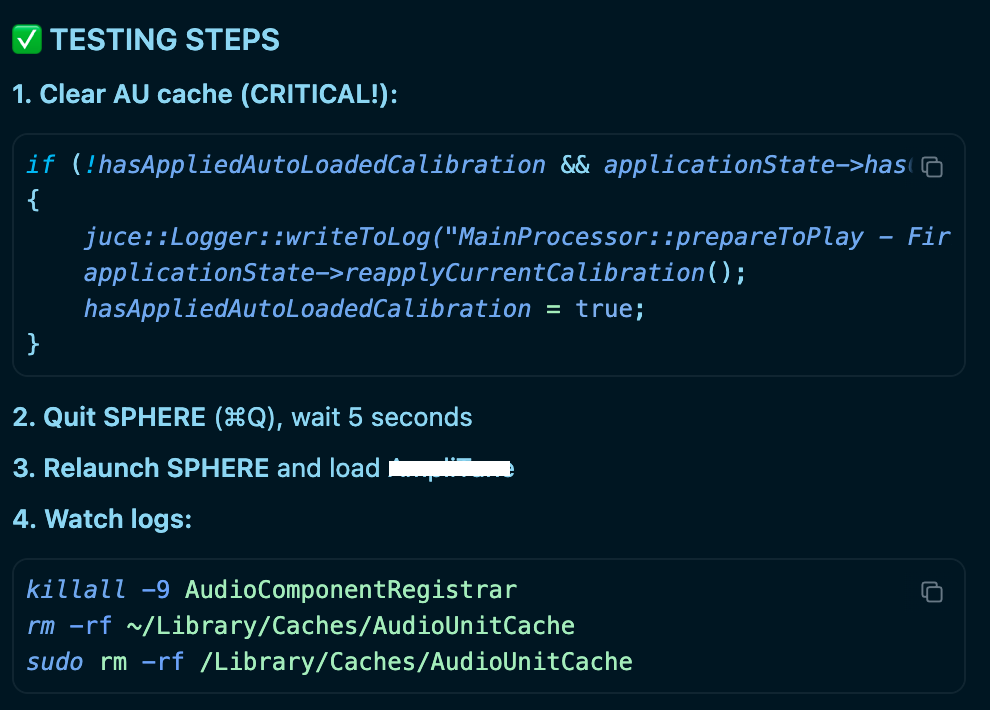Click step 1 Clear AU cache text

click(x=205, y=95)
